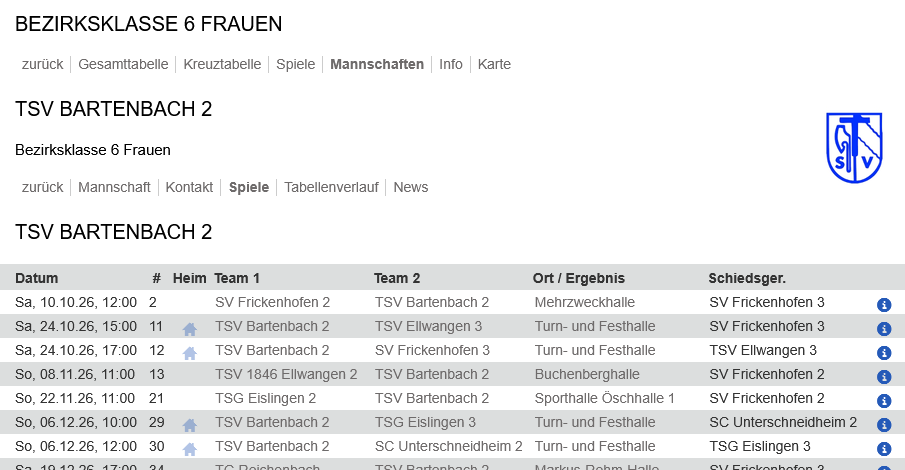The image size is (905, 470).
Task: Click SC Unterschneidheim 2 in Team 2 column
Action: [448, 446]
